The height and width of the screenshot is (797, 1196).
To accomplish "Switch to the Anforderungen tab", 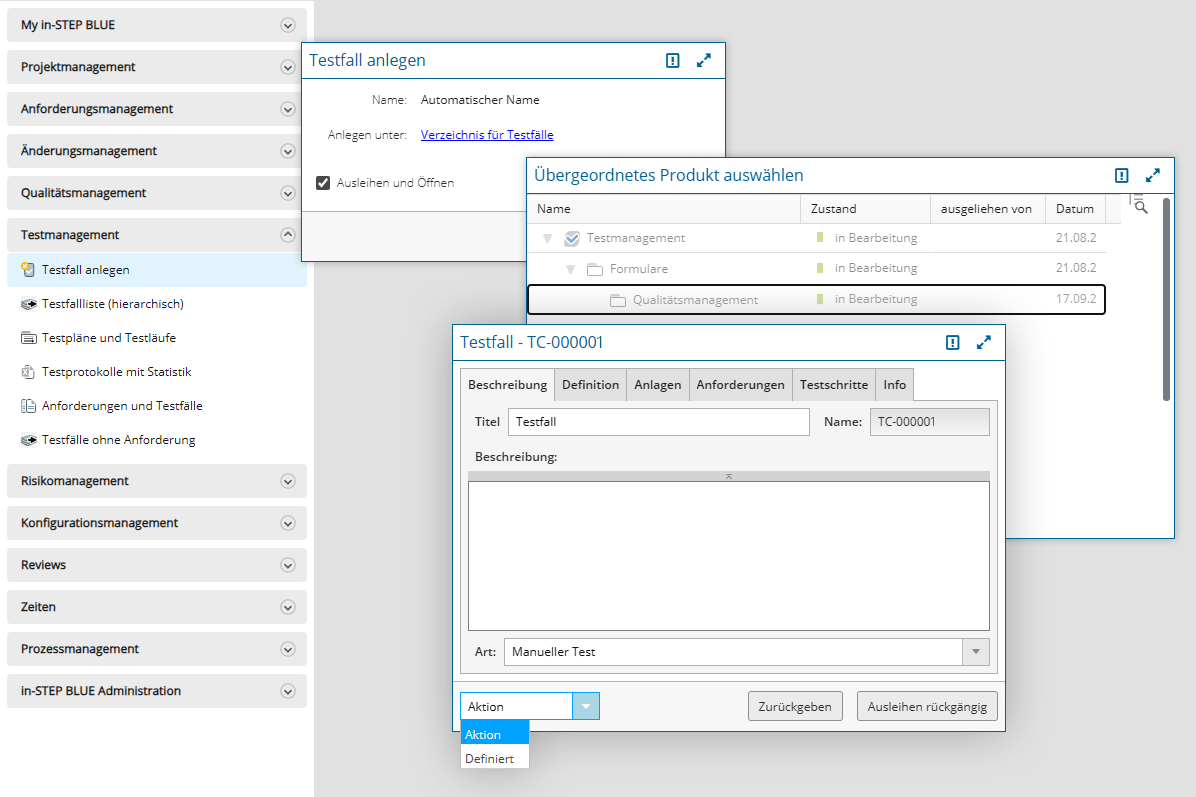I will (740, 385).
